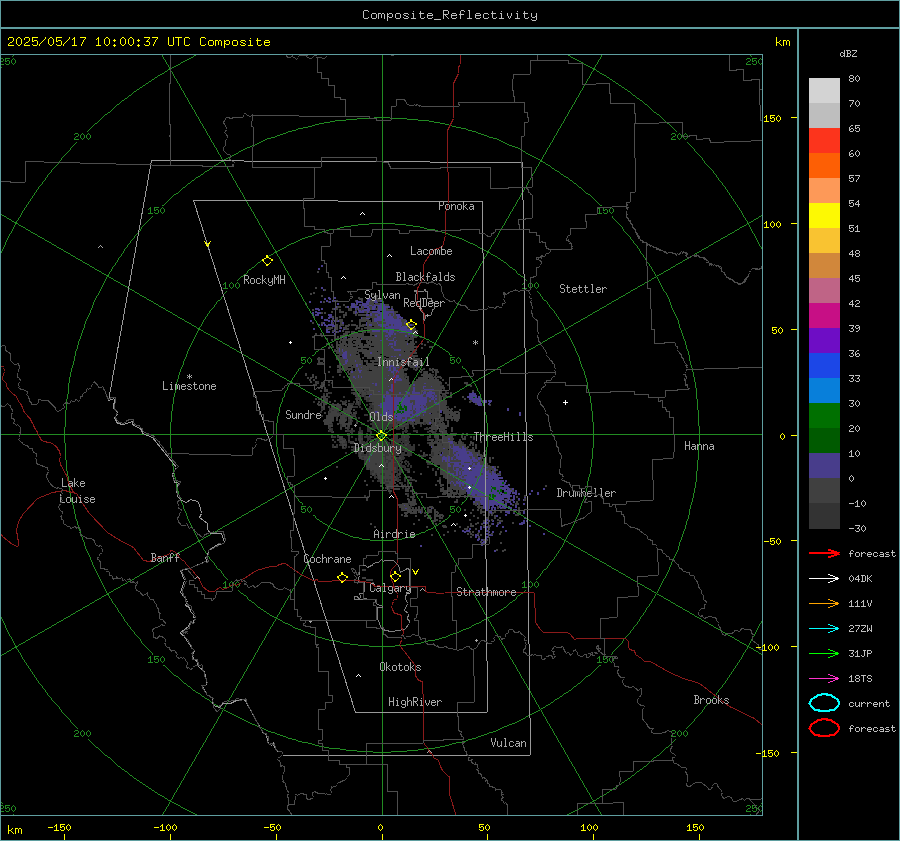900x841 pixels.
Task: Click the Strathmore label
Action: pos(486,592)
